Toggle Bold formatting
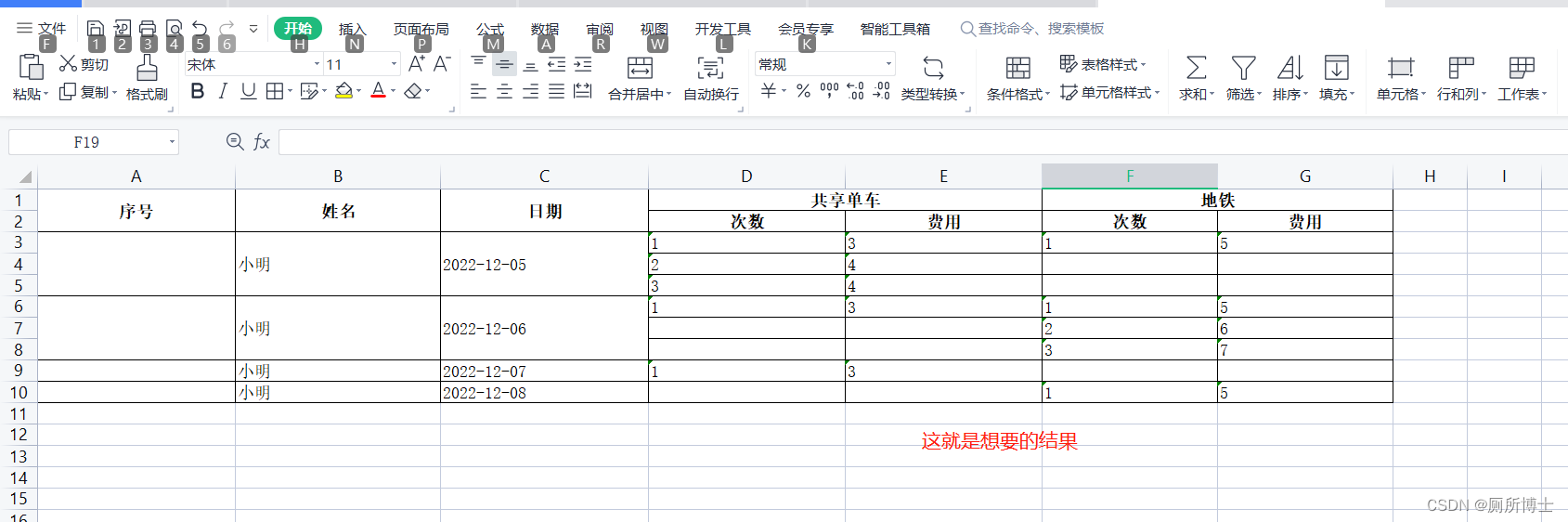 (x=197, y=91)
